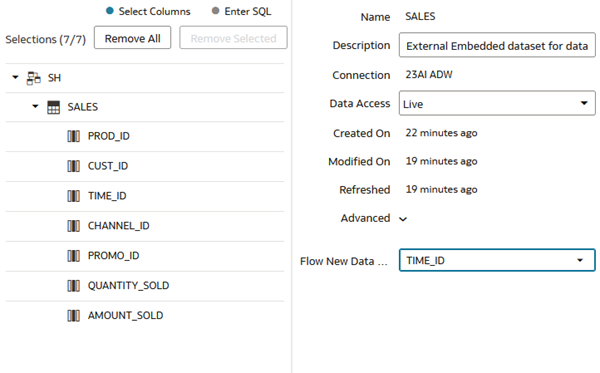This screenshot has height=373, width=600.
Task: Click the Selections (7/7) label
Action: pos(46,39)
